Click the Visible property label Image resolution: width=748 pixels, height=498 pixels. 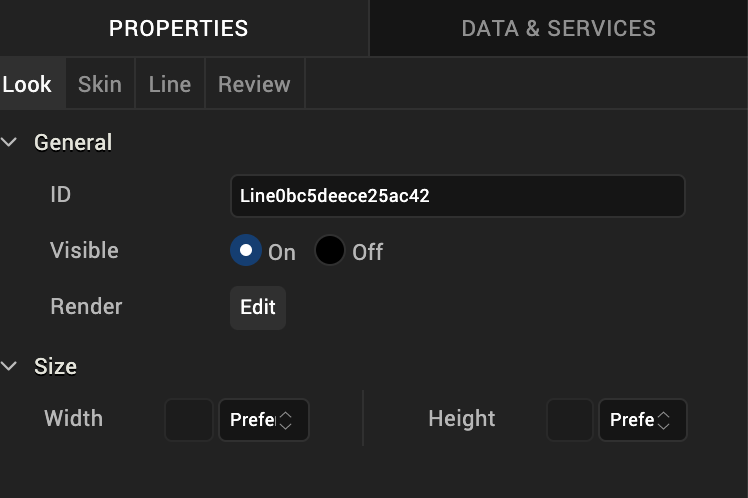click(84, 250)
